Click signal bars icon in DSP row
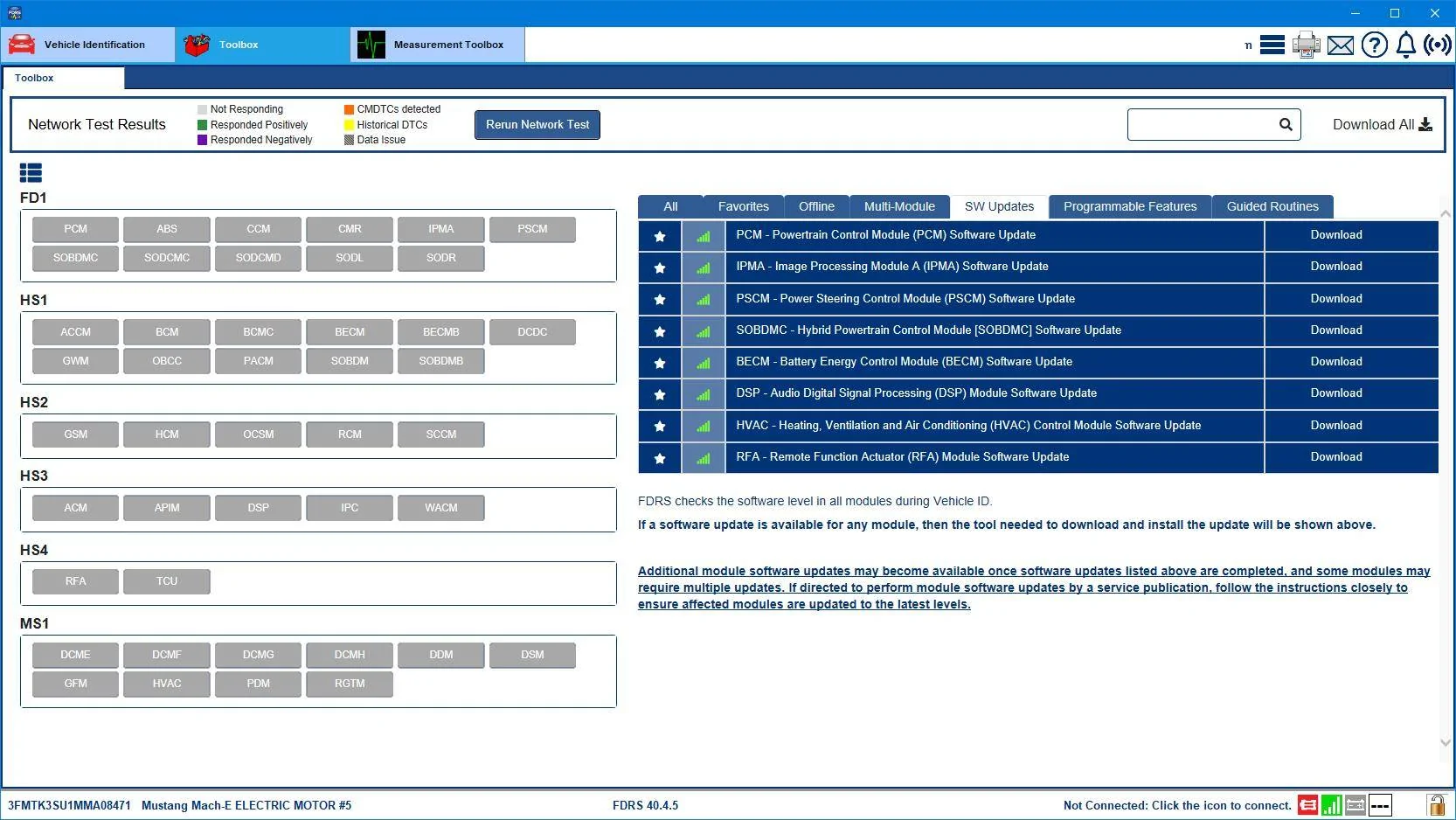 pyautogui.click(x=704, y=393)
